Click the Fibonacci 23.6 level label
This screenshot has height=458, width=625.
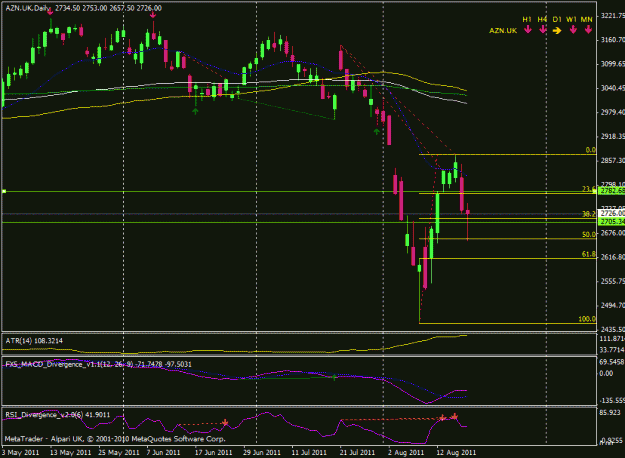589,189
